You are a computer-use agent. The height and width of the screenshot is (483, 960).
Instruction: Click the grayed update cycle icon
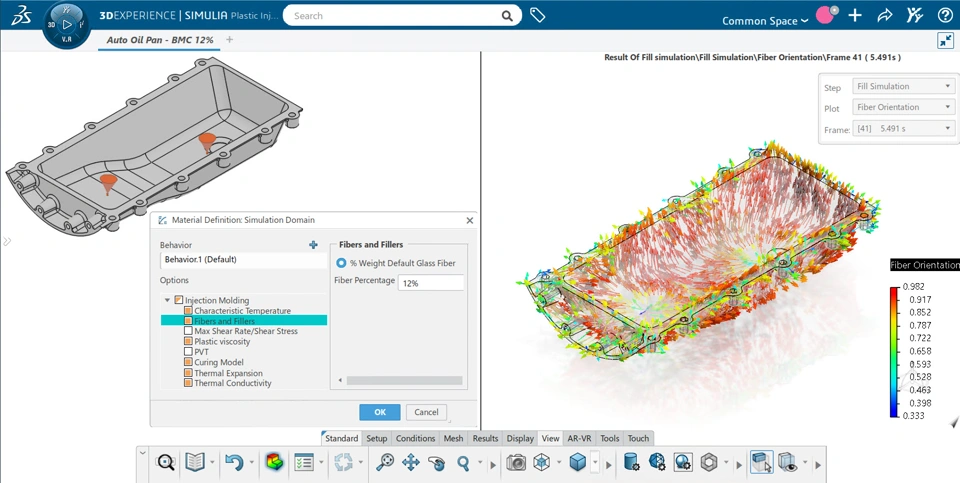[x=343, y=462]
